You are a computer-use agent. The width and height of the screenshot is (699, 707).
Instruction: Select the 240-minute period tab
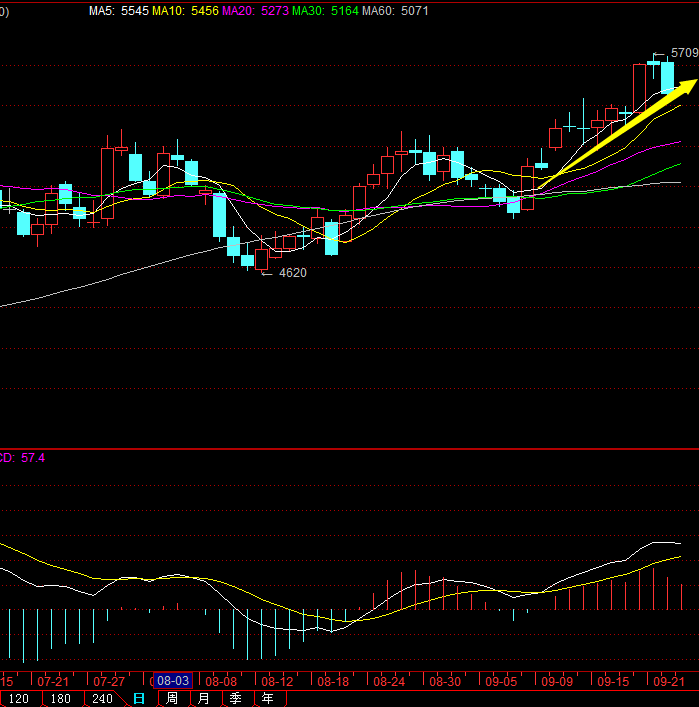point(102,699)
